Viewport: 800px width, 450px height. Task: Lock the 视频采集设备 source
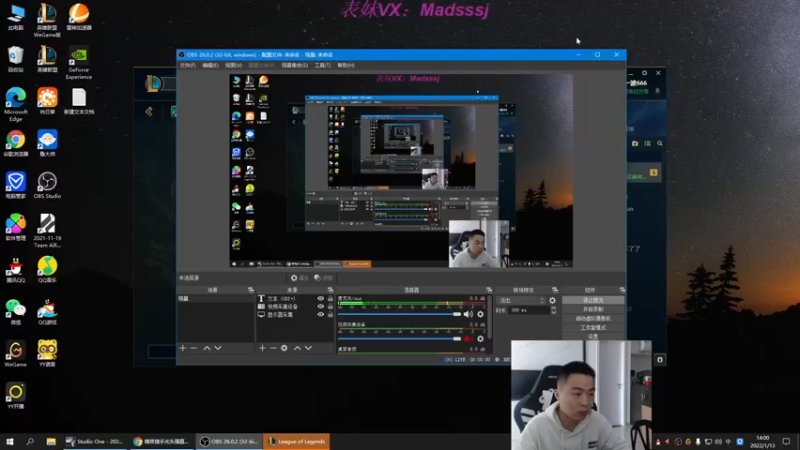[x=330, y=307]
